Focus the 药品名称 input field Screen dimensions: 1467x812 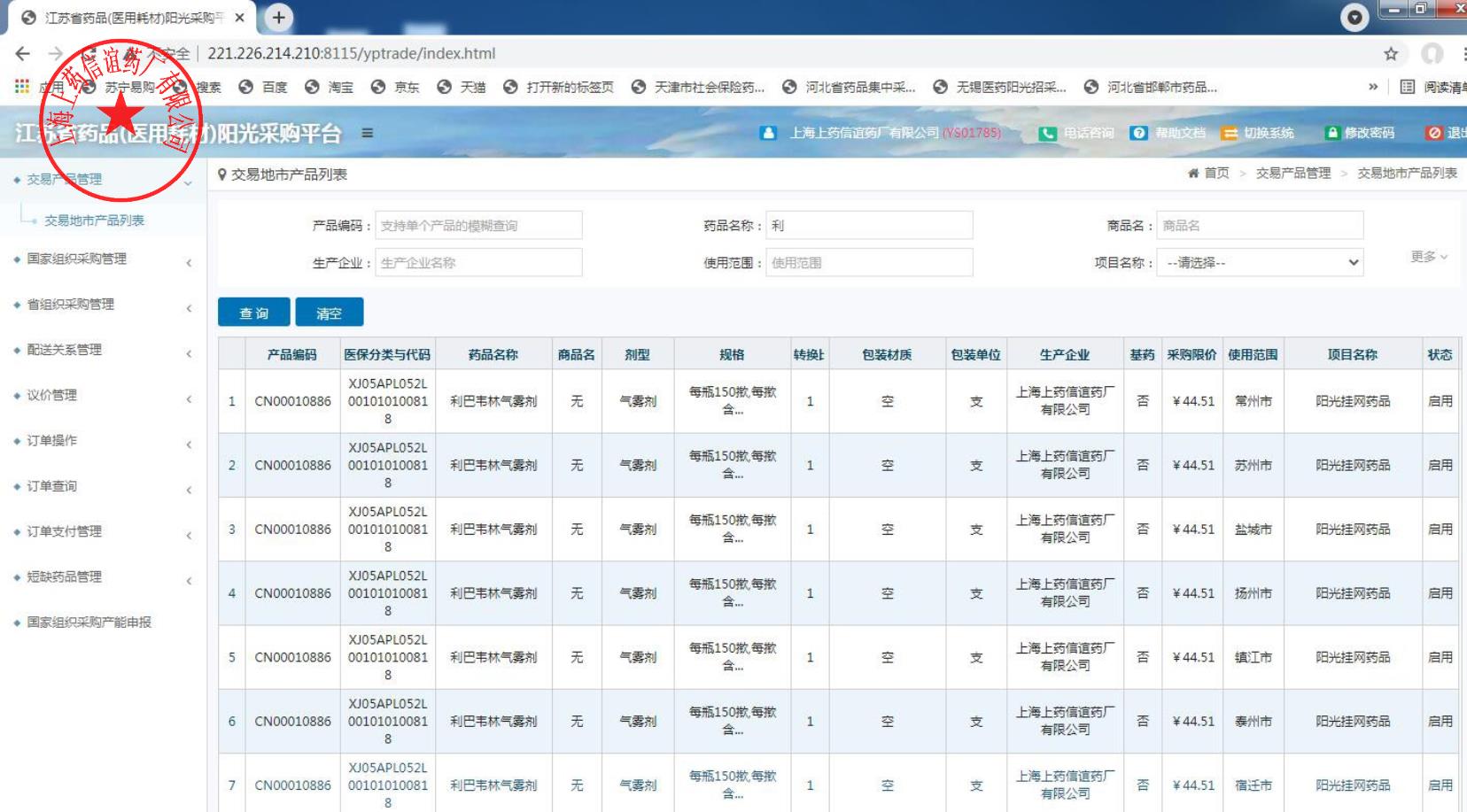[x=870, y=226]
